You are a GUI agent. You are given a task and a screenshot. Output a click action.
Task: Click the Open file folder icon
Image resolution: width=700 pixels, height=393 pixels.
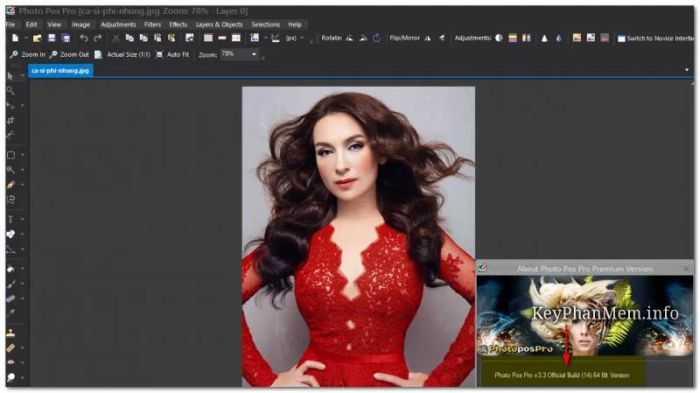(37, 38)
